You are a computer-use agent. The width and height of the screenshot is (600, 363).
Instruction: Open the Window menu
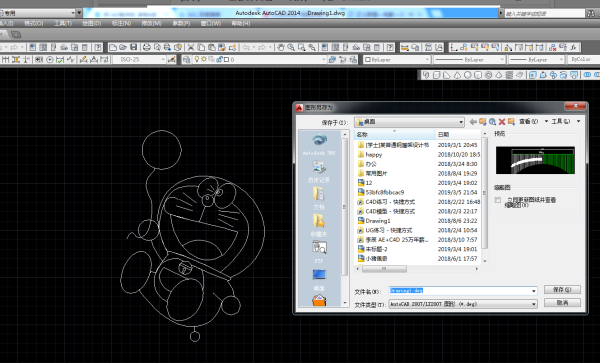210,23
